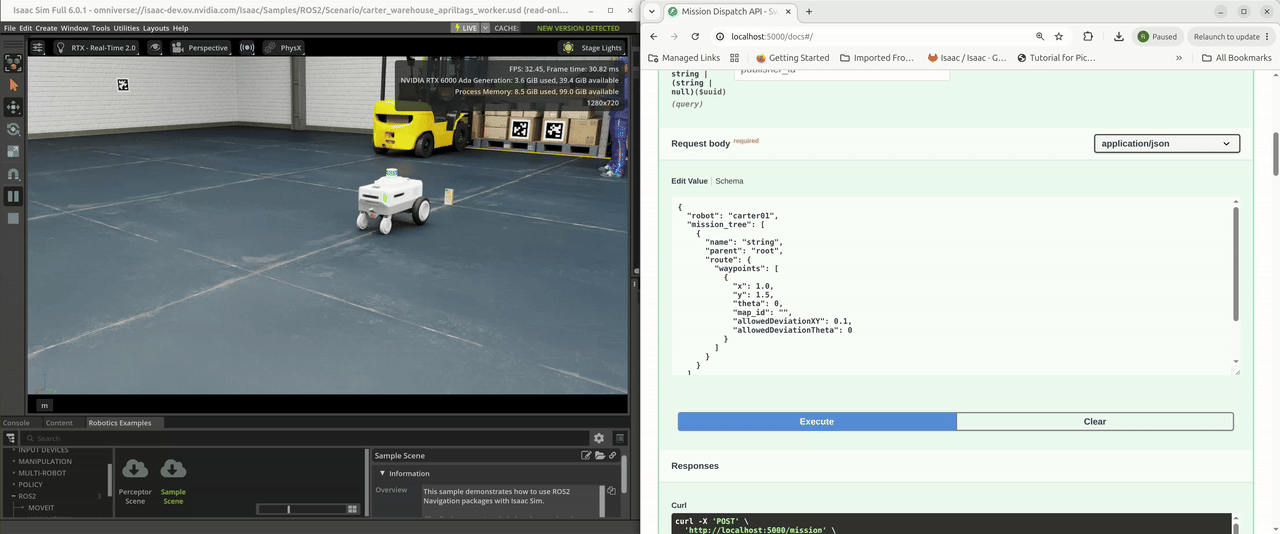Stop the simulation with the square button
This screenshot has width=1280, height=534.
coord(13,218)
